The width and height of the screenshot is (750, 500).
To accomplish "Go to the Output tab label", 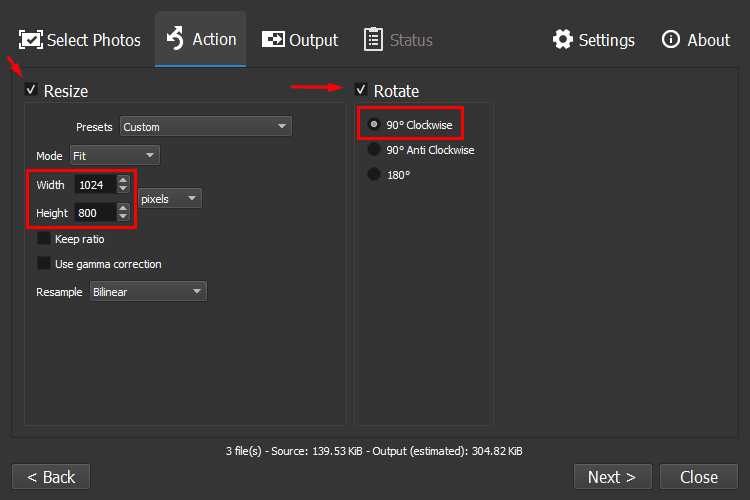I will (x=313, y=40).
